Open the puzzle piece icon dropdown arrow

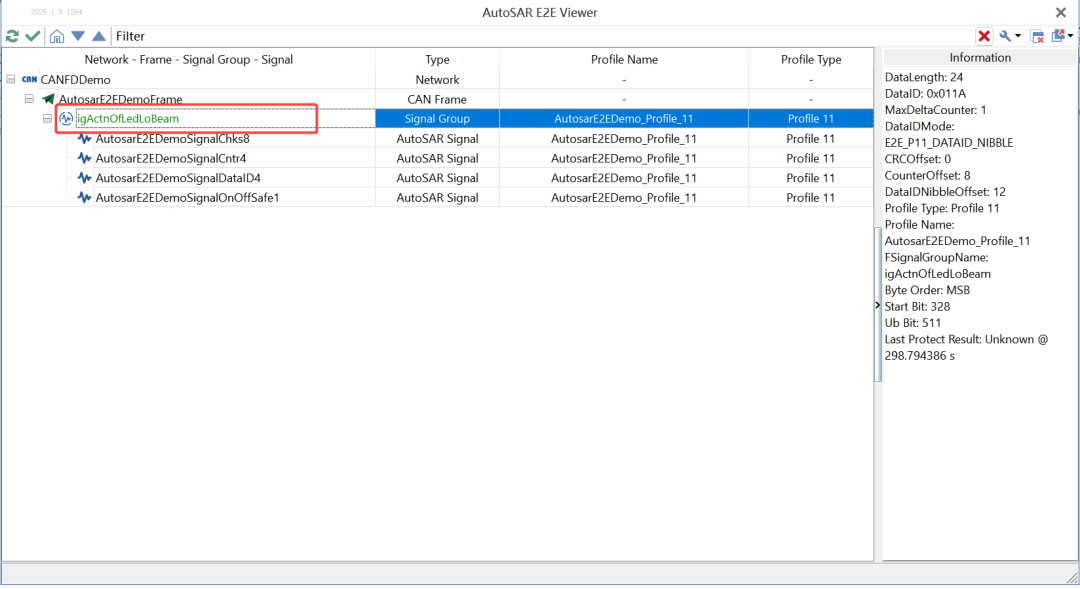1070,36
